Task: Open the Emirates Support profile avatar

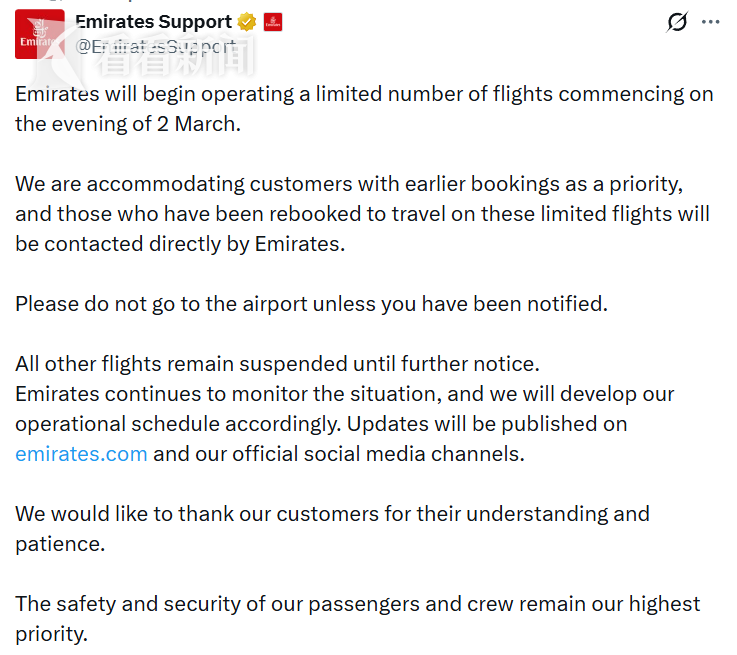Action: (x=40, y=34)
